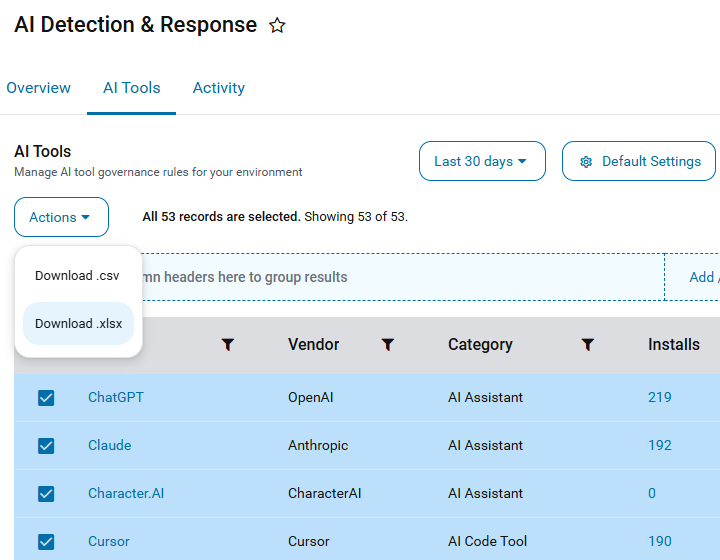Open the ChatGPT tool link
720x560 pixels.
[116, 397]
